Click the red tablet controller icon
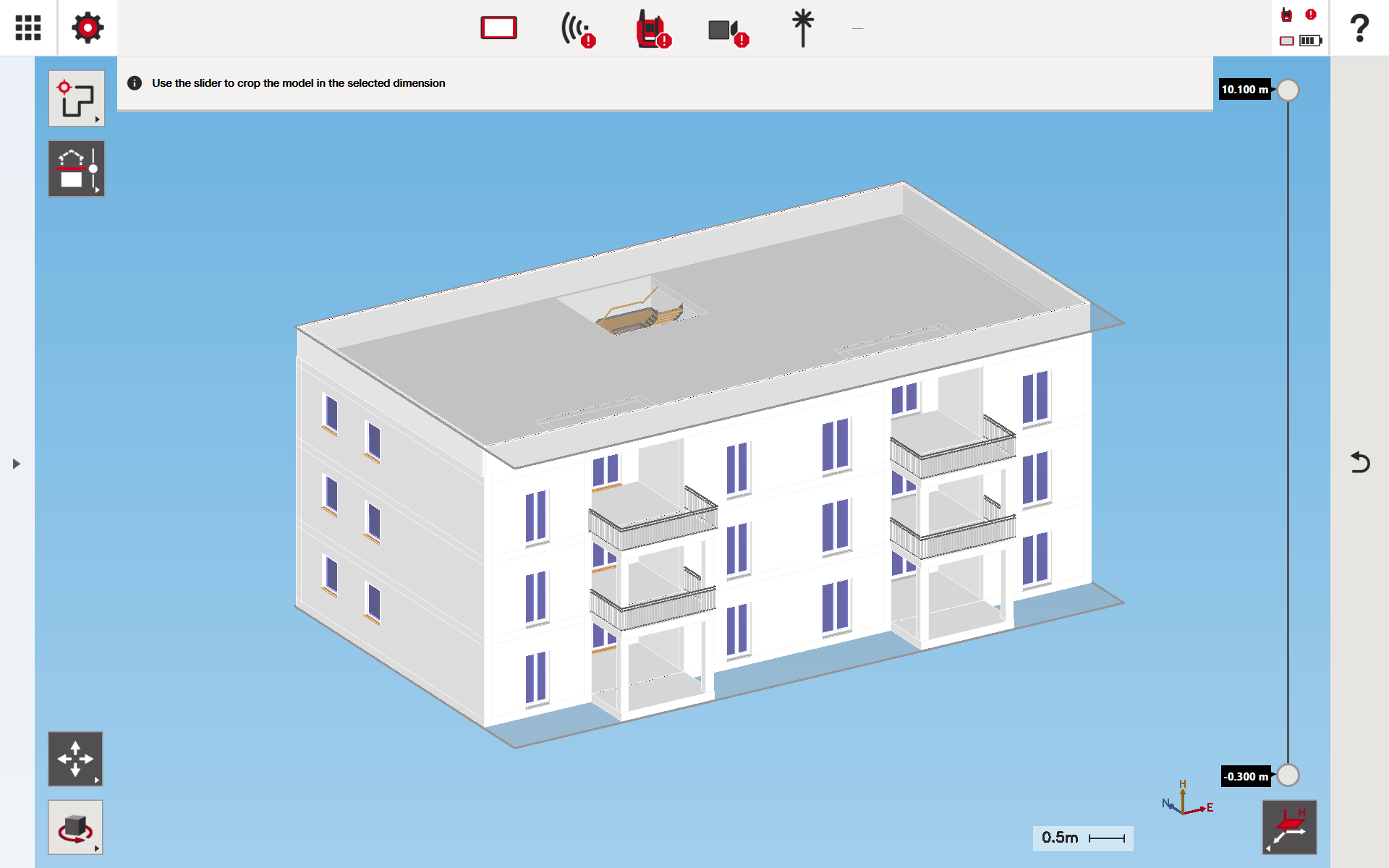Screen dimensions: 1389x868 tap(498, 27)
